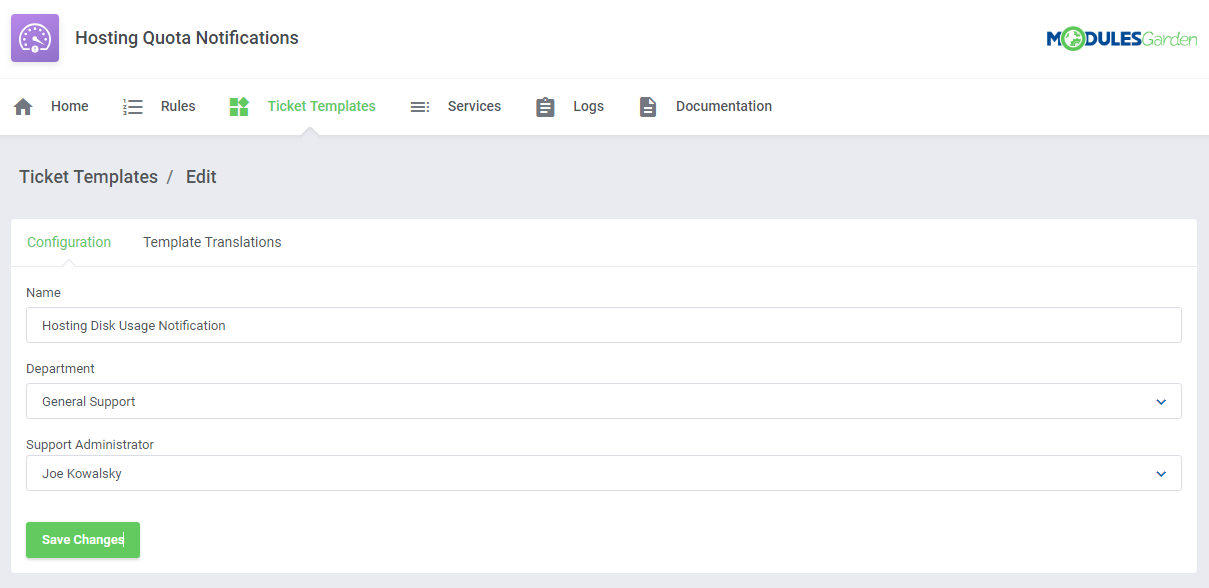Click the Logs clipboard icon
Screen dimensions: 1209x588
545,107
